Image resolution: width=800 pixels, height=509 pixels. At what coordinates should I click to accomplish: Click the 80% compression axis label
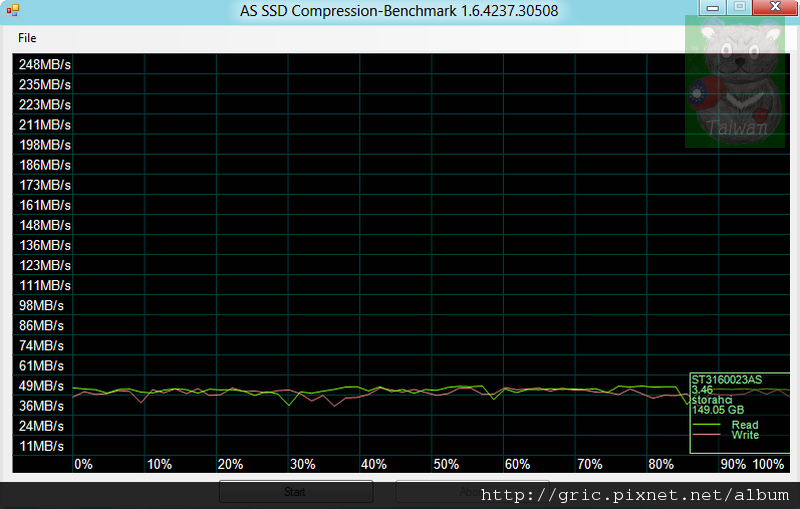(x=661, y=464)
